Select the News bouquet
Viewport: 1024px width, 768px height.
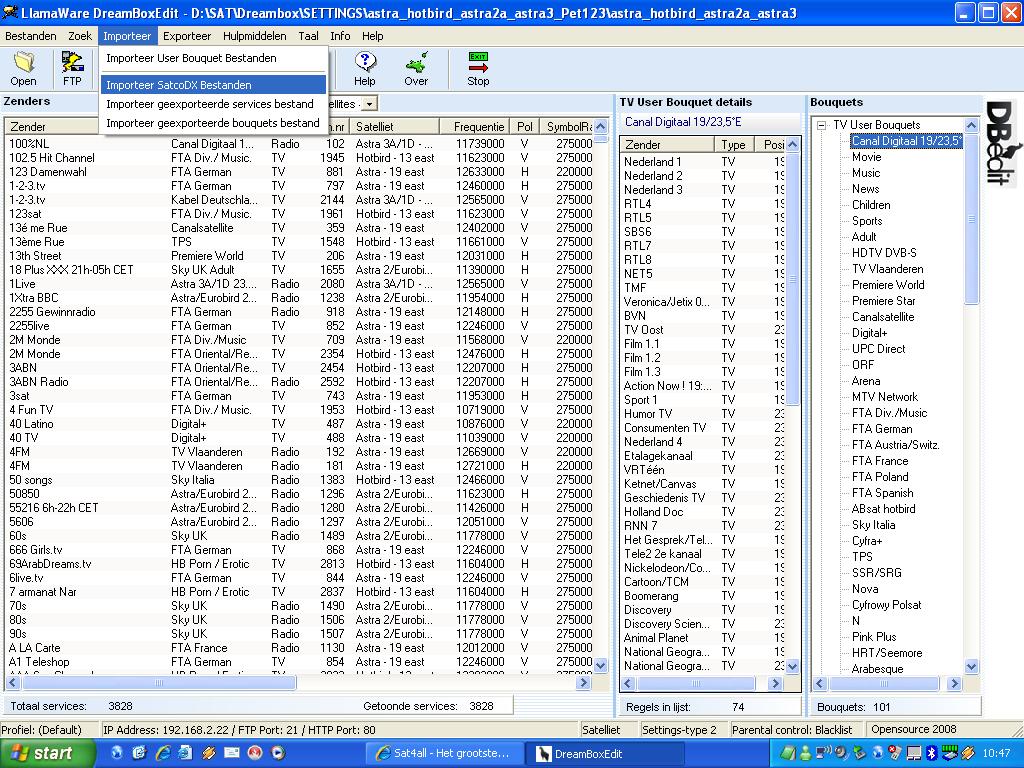(865, 189)
